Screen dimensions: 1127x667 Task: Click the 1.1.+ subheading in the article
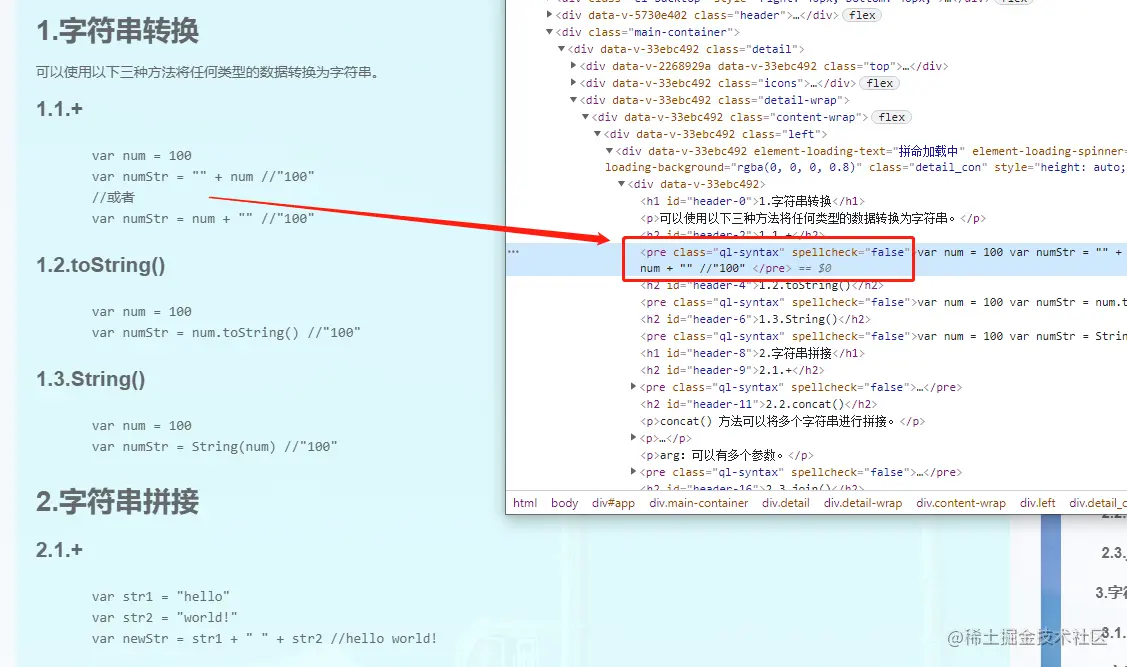tap(60, 109)
